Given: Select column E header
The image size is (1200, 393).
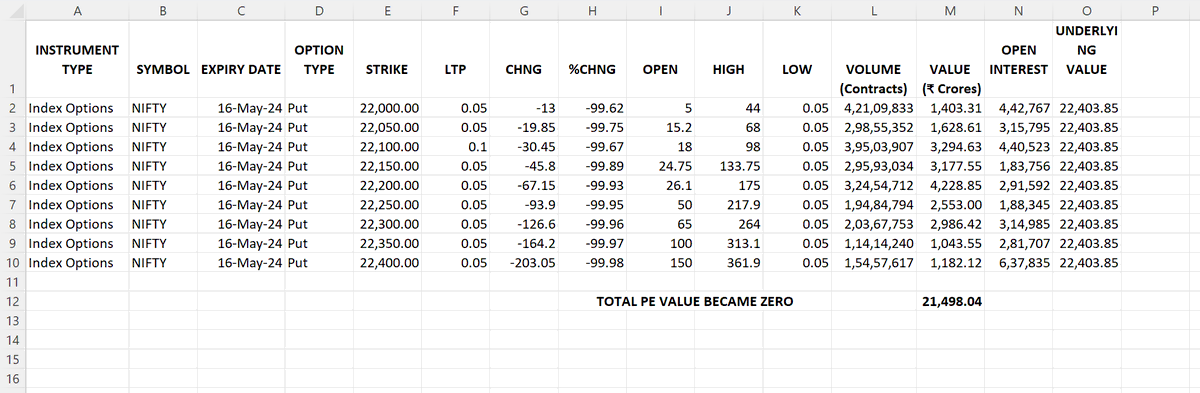Looking at the screenshot, I should [387, 11].
